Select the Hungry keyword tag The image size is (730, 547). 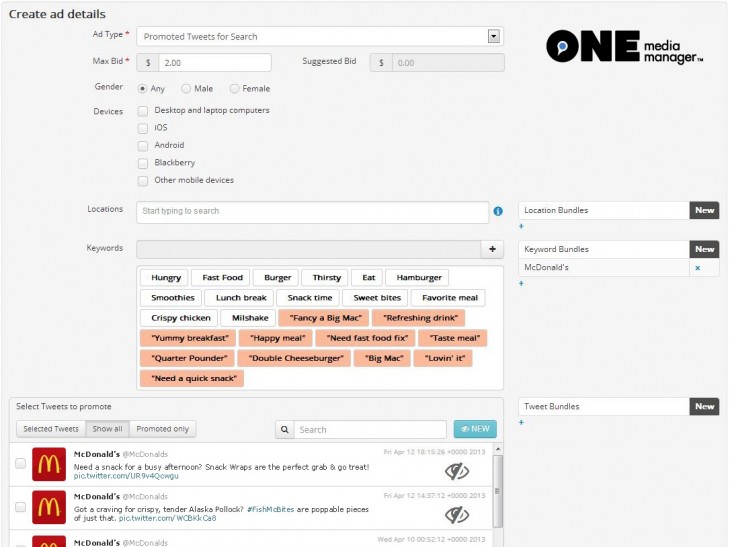[x=166, y=278]
